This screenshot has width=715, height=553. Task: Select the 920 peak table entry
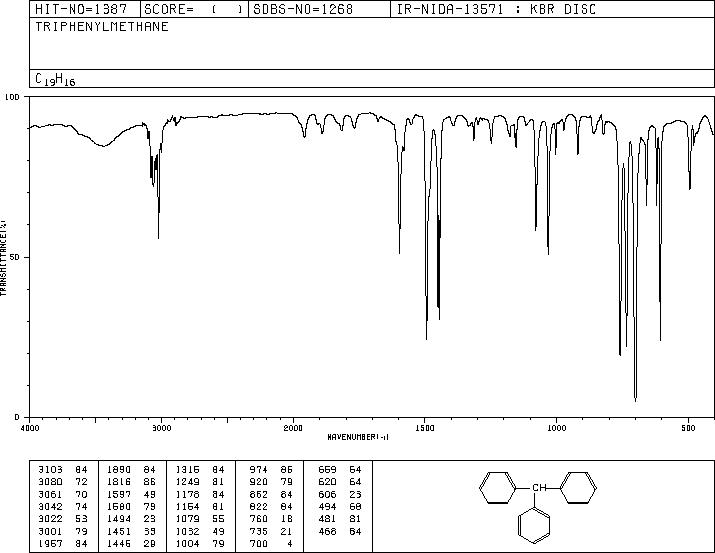point(271,481)
